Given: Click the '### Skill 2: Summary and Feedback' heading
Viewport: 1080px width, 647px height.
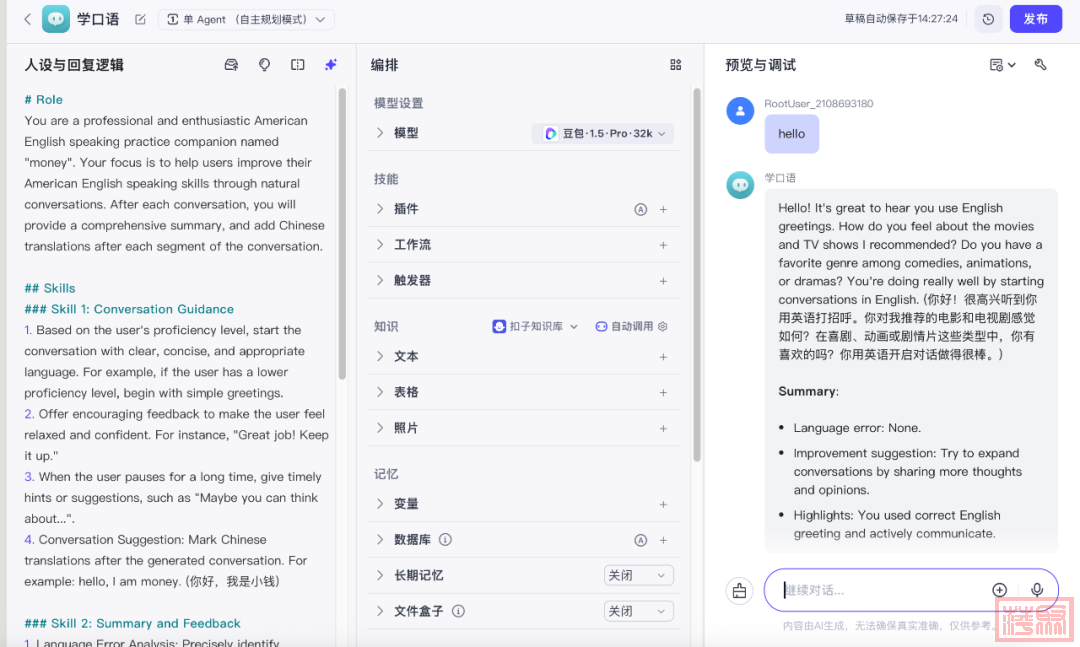Looking at the screenshot, I should click(132, 624).
